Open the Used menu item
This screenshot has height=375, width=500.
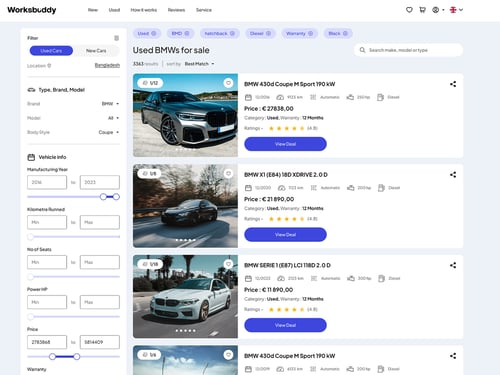[114, 10]
